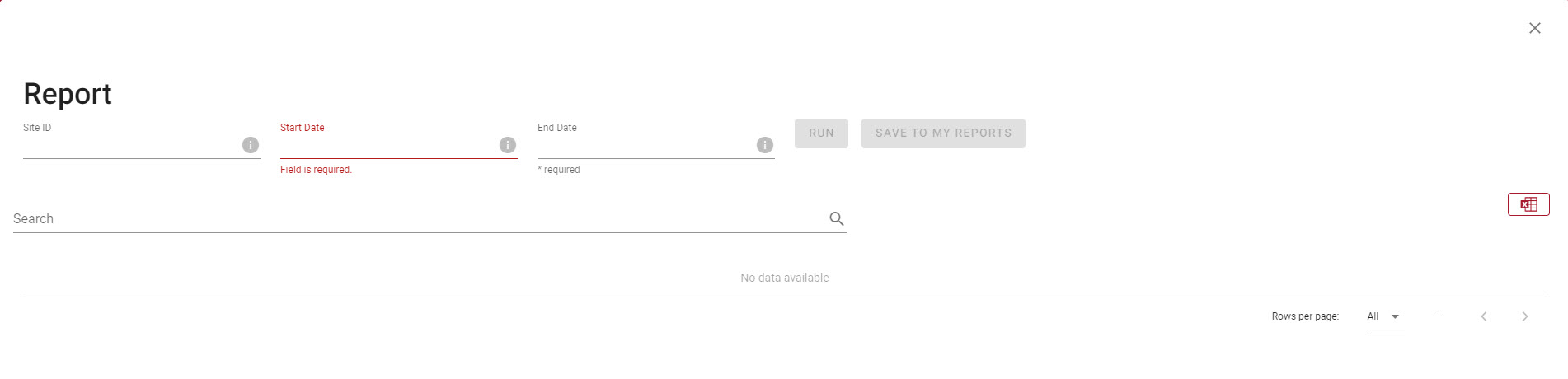Go to next page using right chevron
This screenshot has height=379, width=1568.
click(x=1525, y=316)
